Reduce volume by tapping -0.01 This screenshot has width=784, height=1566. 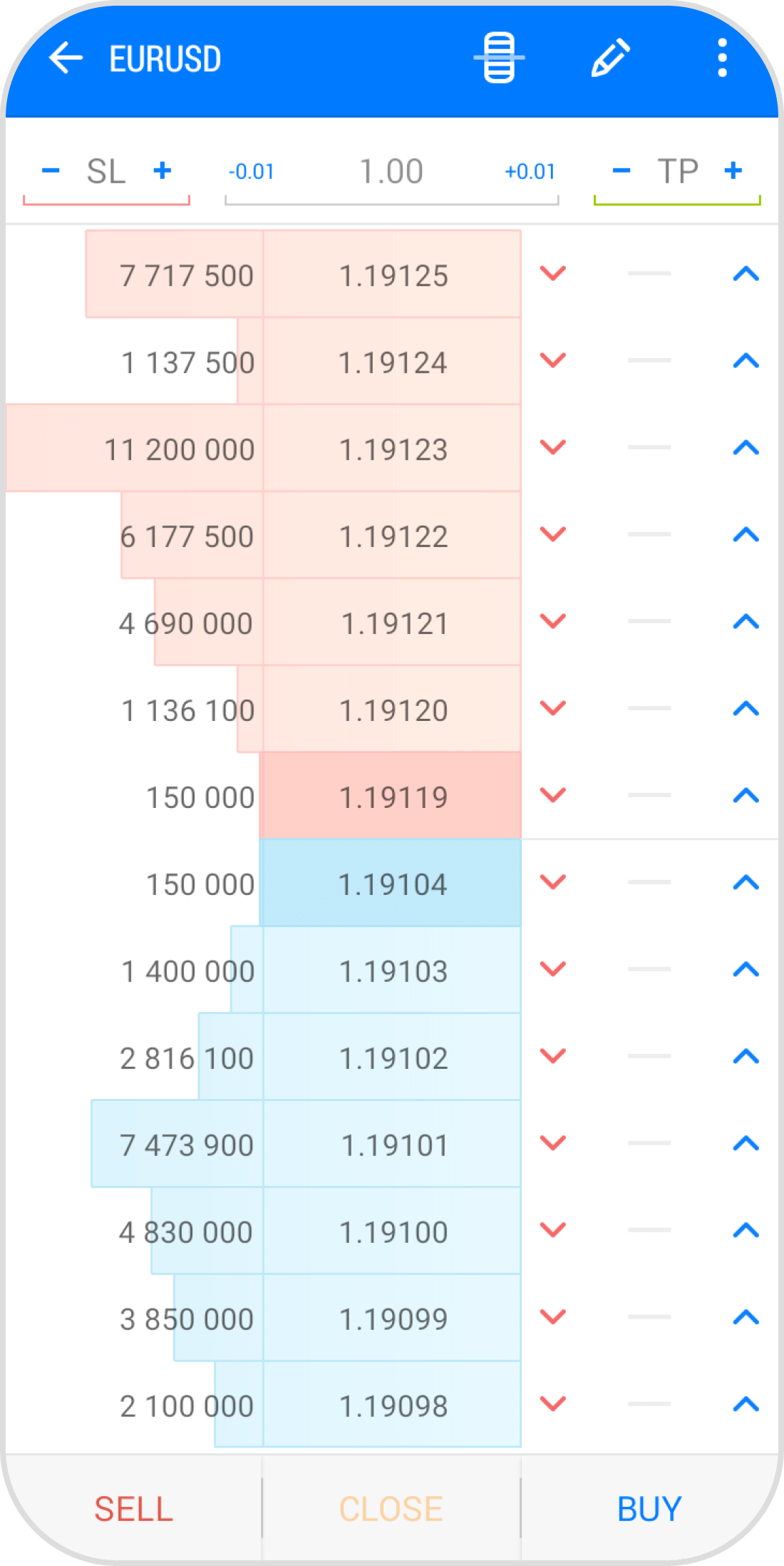(251, 172)
